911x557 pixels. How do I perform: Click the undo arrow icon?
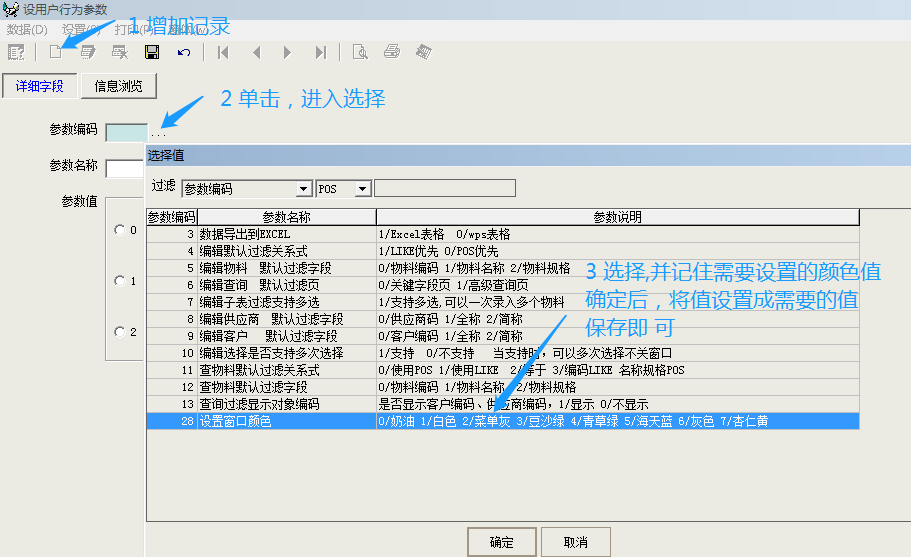click(x=184, y=52)
